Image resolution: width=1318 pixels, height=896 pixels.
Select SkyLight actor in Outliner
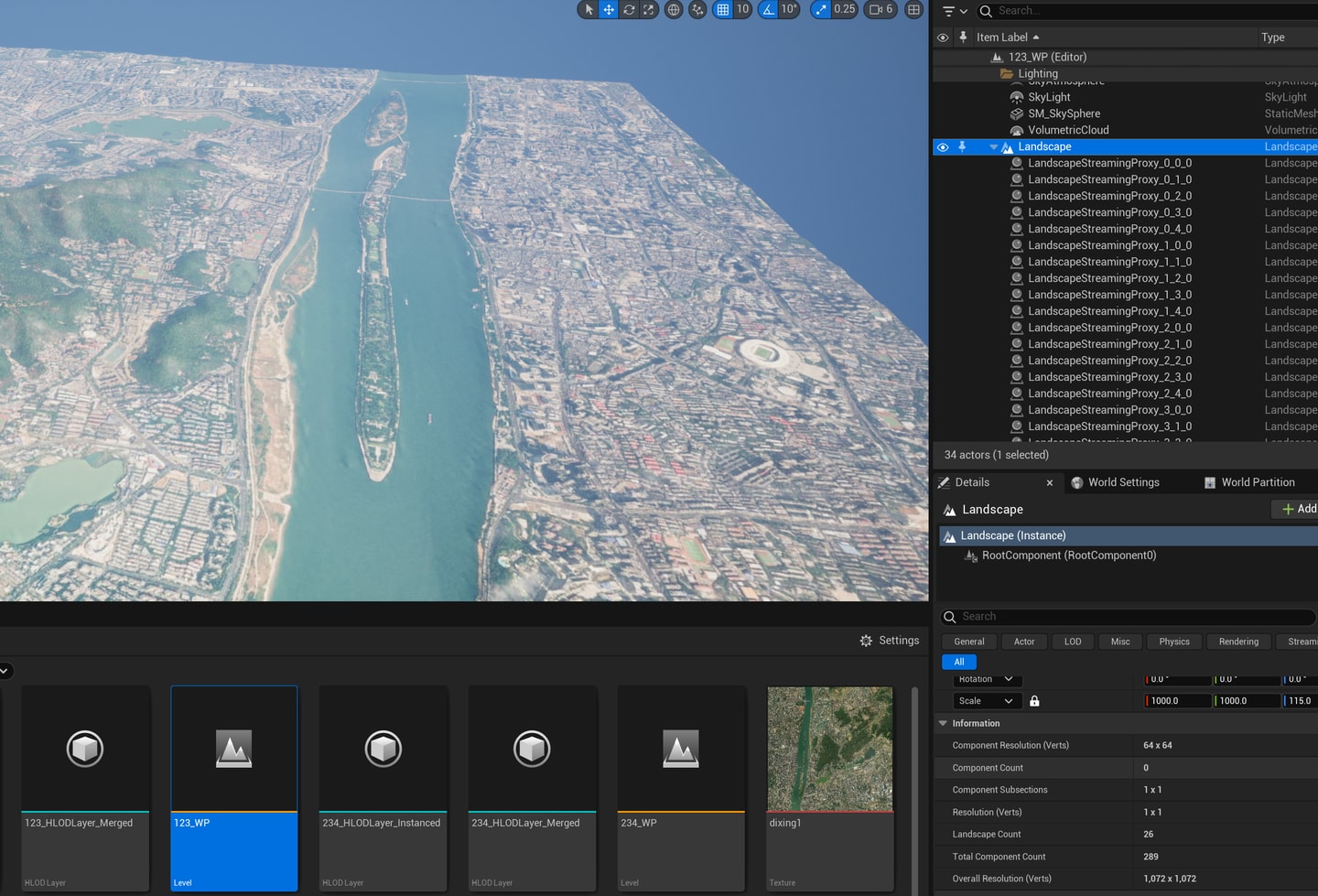pyautogui.click(x=1049, y=97)
